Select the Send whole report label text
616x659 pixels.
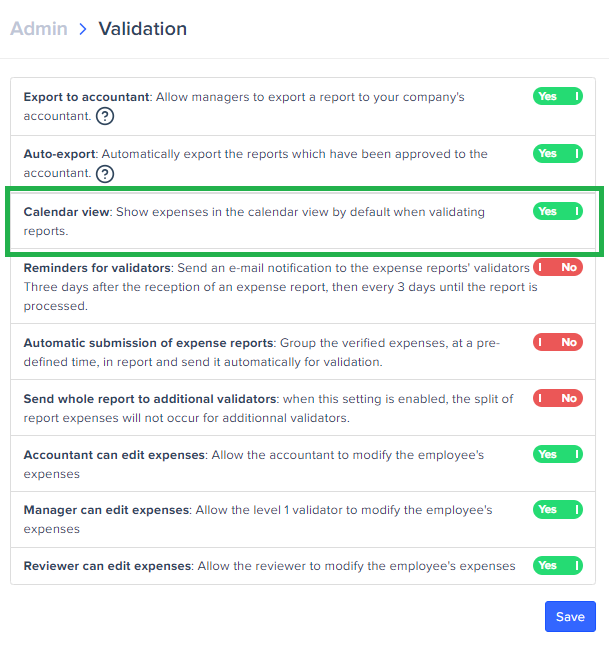pyautogui.click(x=151, y=399)
